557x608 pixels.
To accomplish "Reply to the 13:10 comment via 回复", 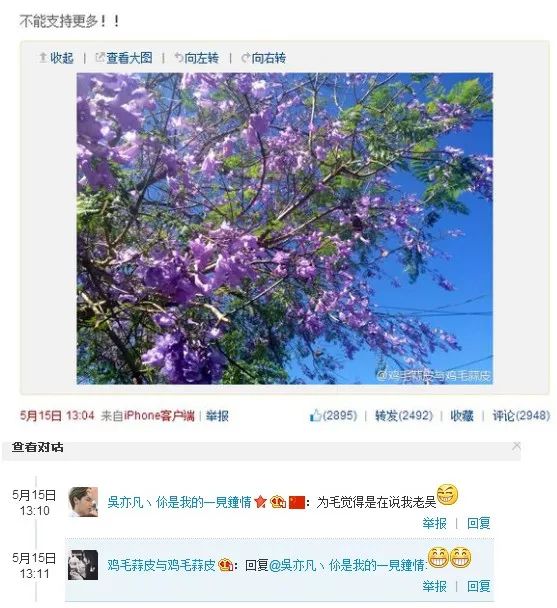I will point(478,523).
